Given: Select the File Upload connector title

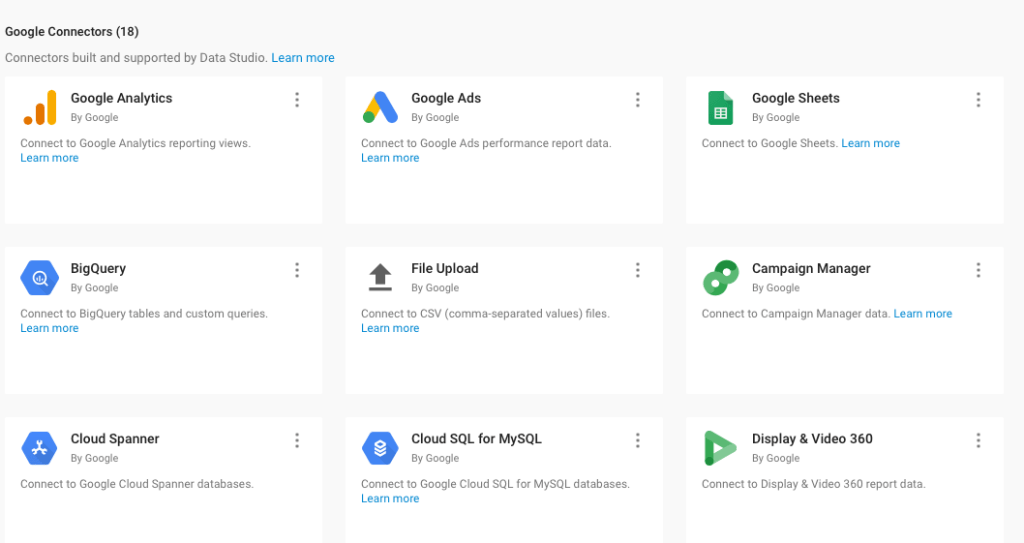Looking at the screenshot, I should click(x=444, y=269).
